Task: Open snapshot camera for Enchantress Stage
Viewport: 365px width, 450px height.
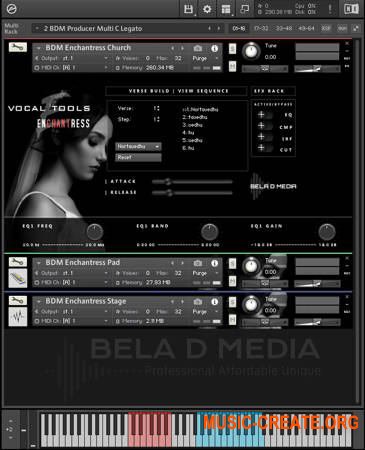Action: coord(198,302)
